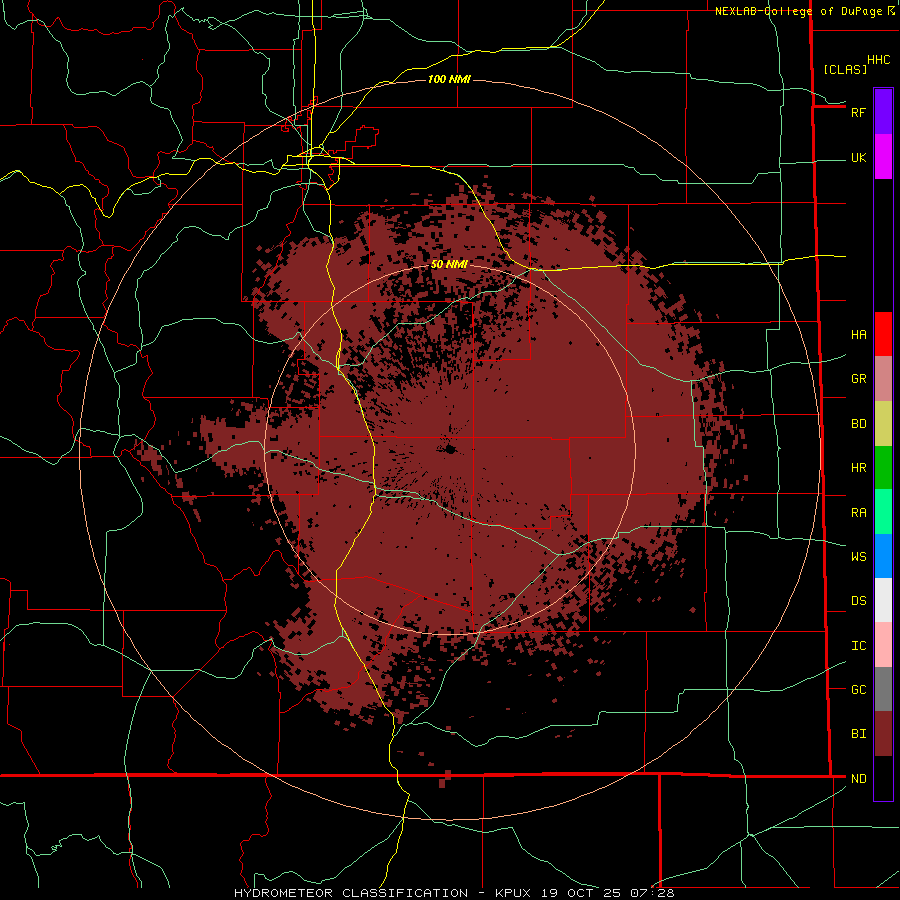This screenshot has height=900, width=900.
Task: Click the UK legend label
Action: click(x=858, y=157)
